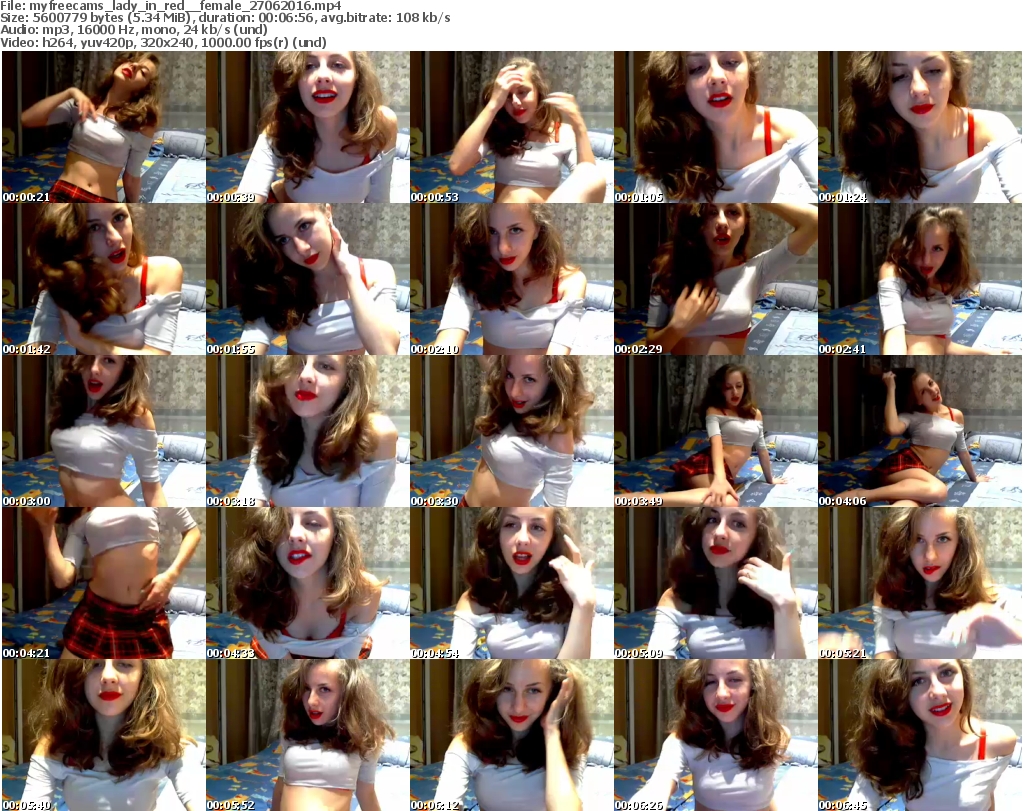Click the frame at 00:05:21
1024x811 pixels.
coord(920,583)
